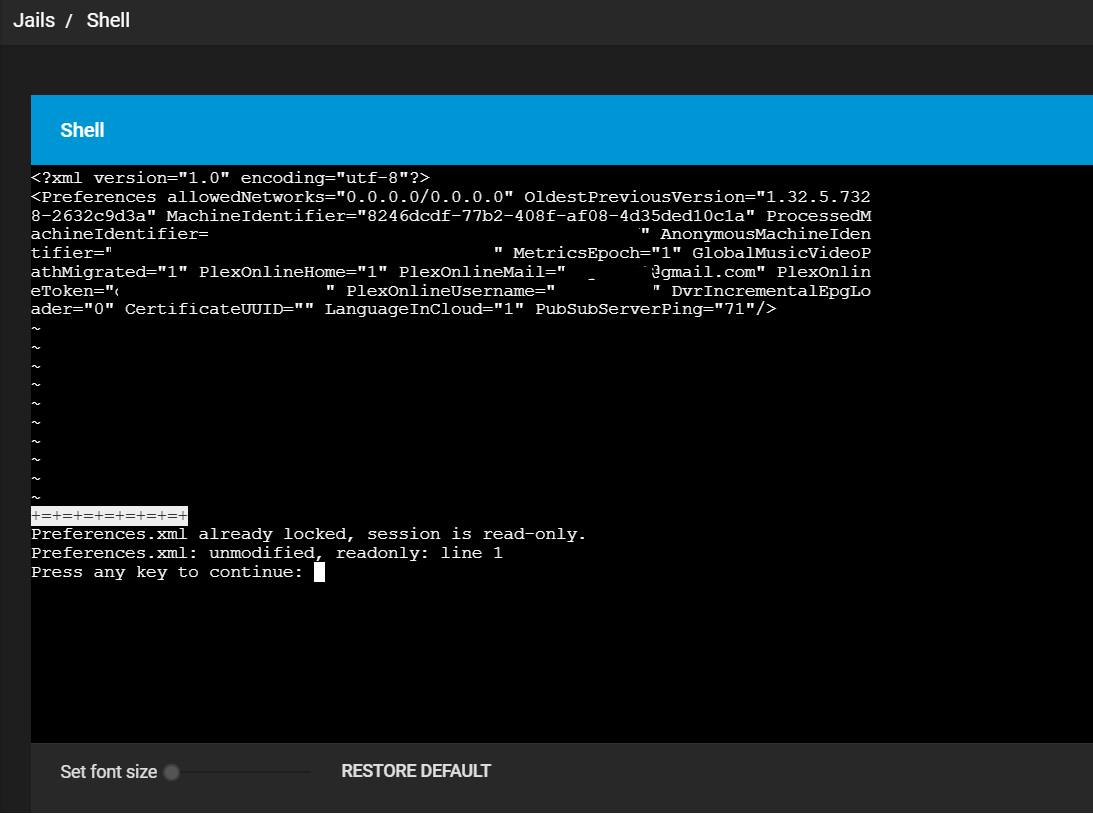Screen dimensions: 1093x814
Task: Click the blue Shell header title
Action: (x=82, y=130)
